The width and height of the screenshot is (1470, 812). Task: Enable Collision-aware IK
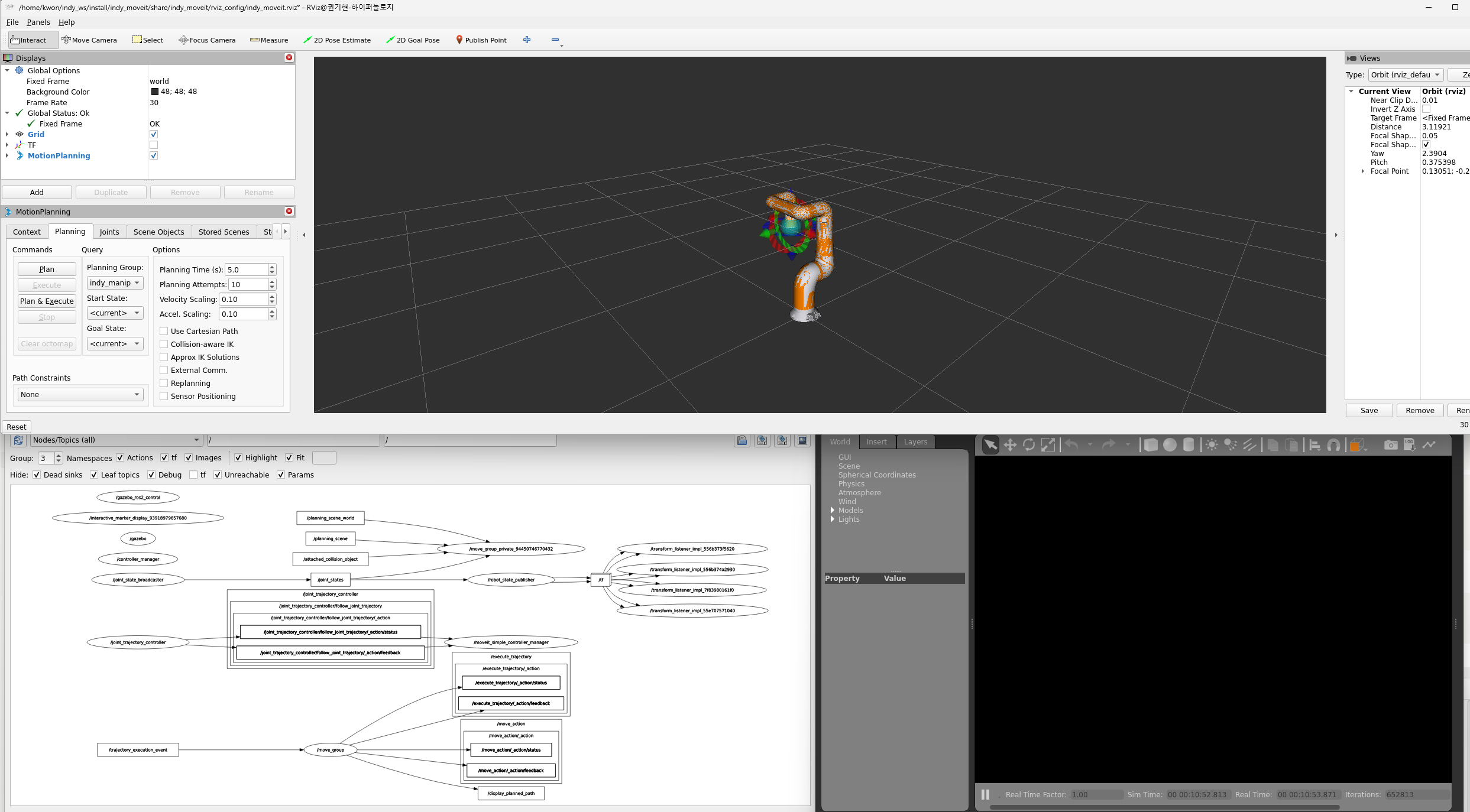click(x=164, y=344)
